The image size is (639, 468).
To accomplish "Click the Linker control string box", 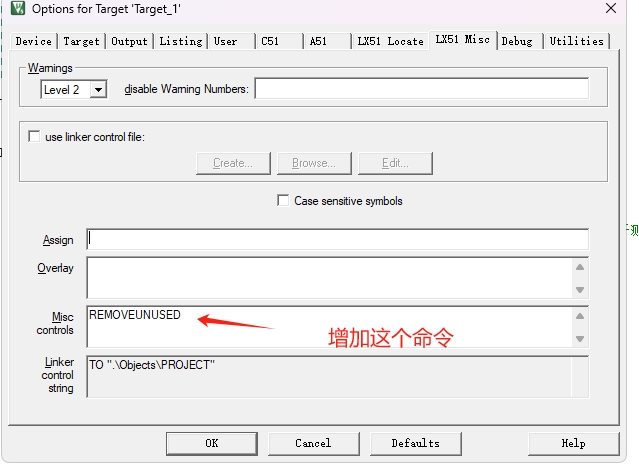I will point(337,376).
